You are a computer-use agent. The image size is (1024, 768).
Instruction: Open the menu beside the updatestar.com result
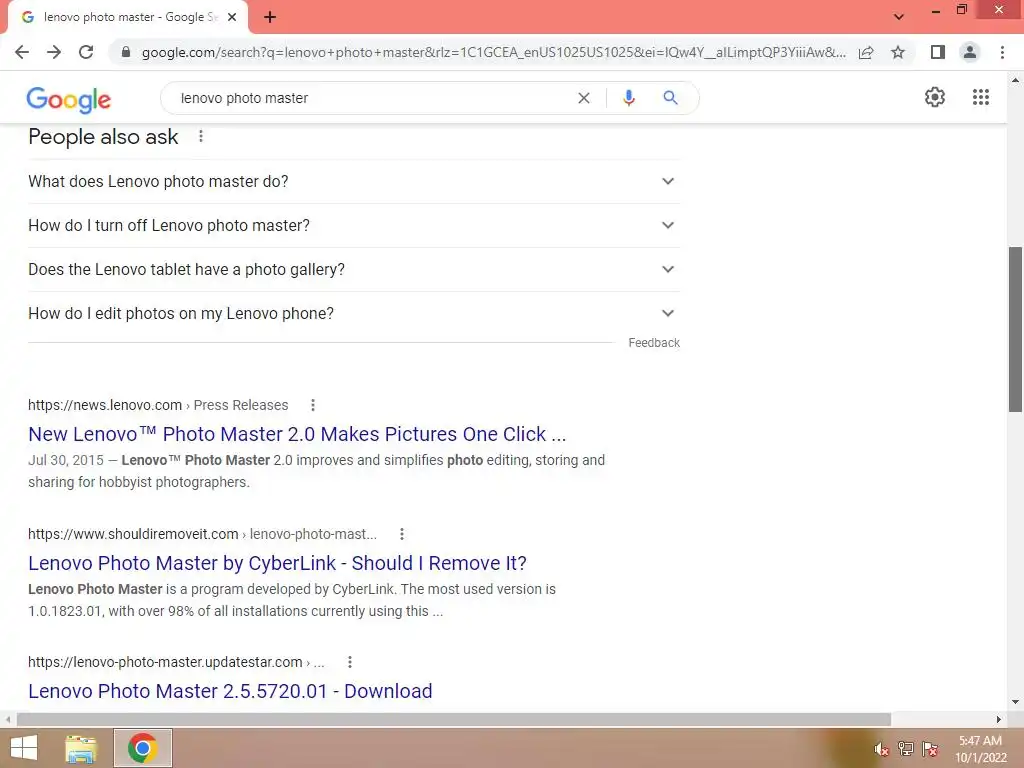click(x=350, y=662)
